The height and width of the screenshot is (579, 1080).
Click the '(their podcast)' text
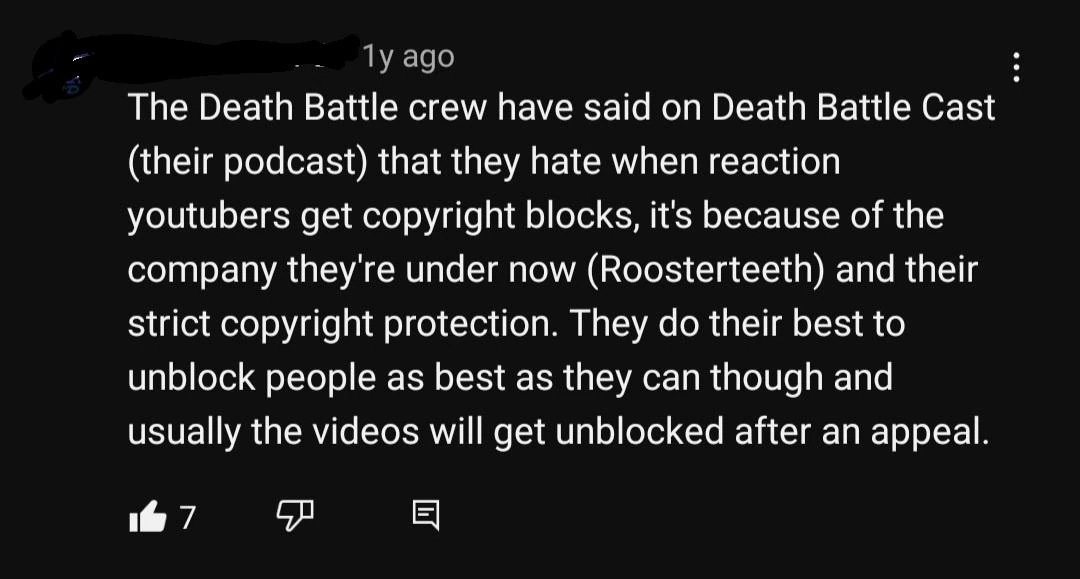[247, 162]
